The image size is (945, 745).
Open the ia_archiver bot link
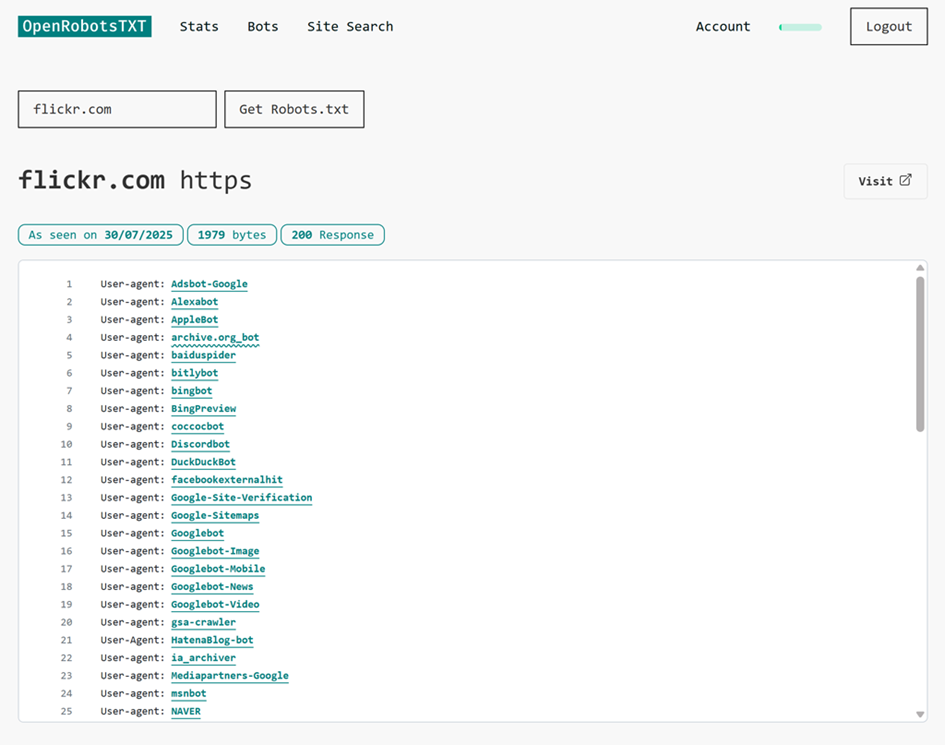(203, 658)
